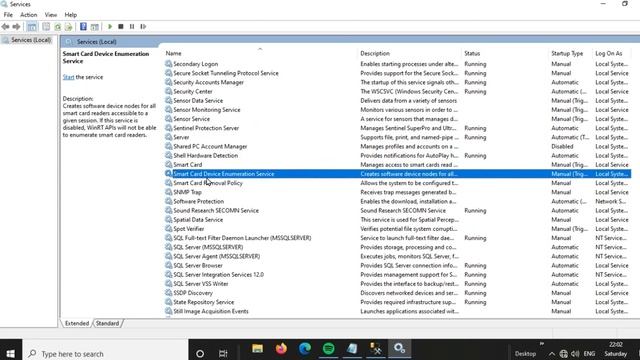Open Microsoft Edge from the taskbar
This screenshot has height=360, width=640.
pyautogui.click(x=305, y=349)
